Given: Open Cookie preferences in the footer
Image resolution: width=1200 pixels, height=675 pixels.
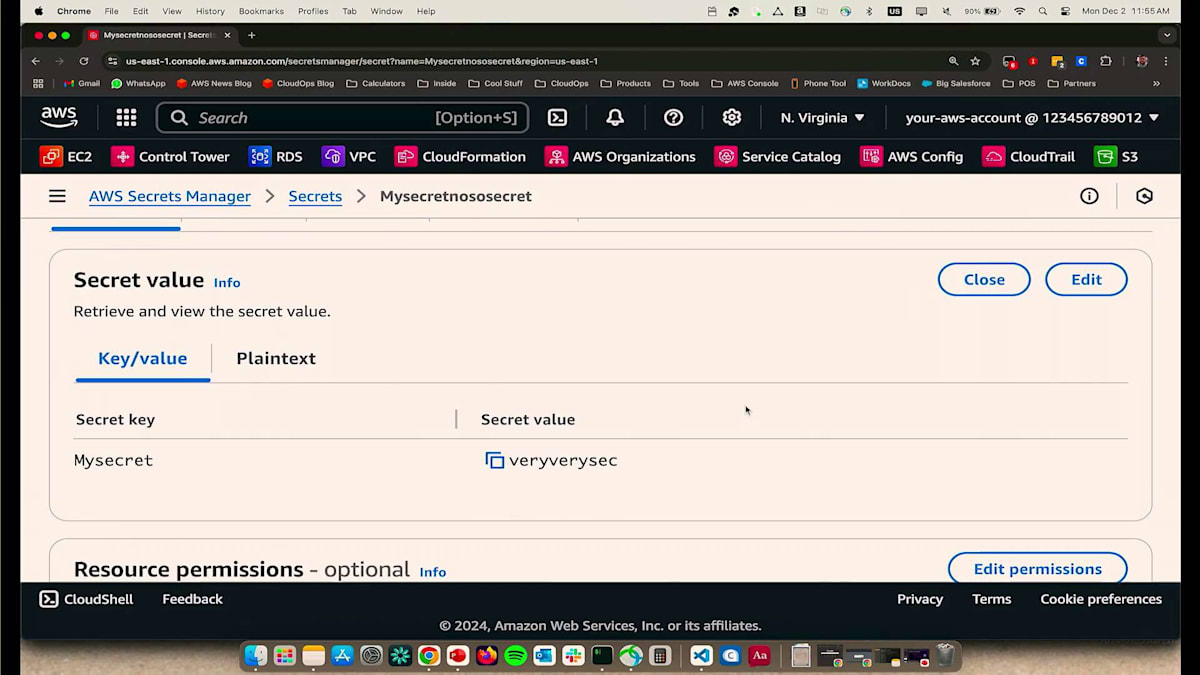Looking at the screenshot, I should pyautogui.click(x=1101, y=599).
